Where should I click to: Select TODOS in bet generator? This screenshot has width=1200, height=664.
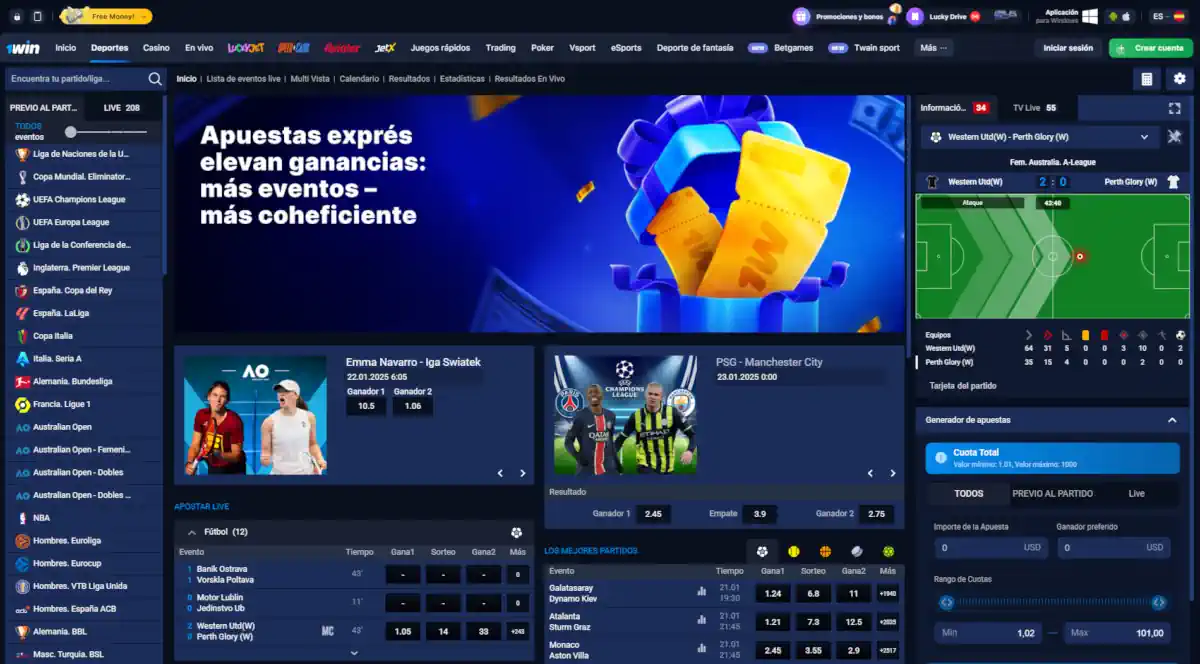coord(968,493)
